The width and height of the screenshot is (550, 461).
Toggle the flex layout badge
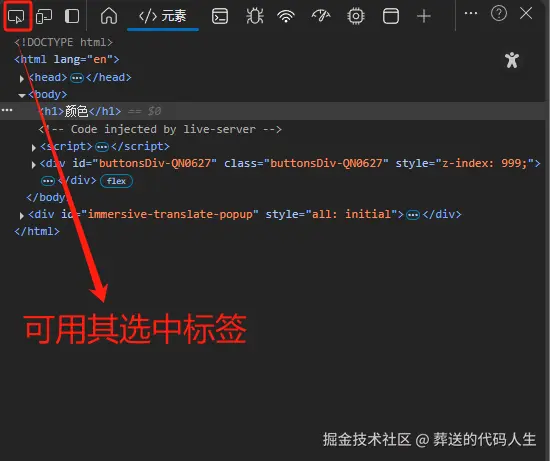pyautogui.click(x=116, y=181)
